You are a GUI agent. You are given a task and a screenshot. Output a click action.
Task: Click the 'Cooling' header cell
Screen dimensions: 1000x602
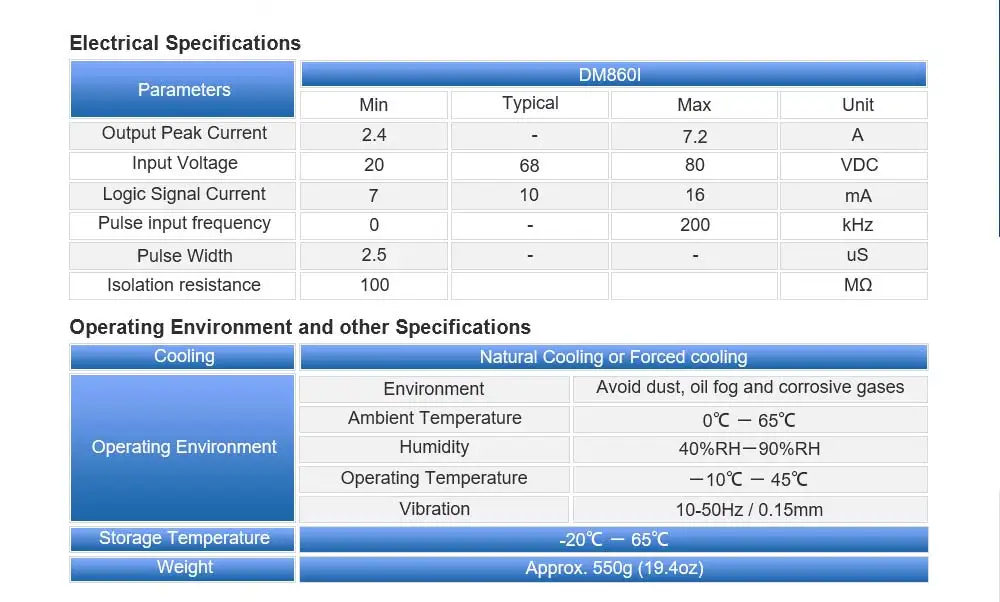182,356
